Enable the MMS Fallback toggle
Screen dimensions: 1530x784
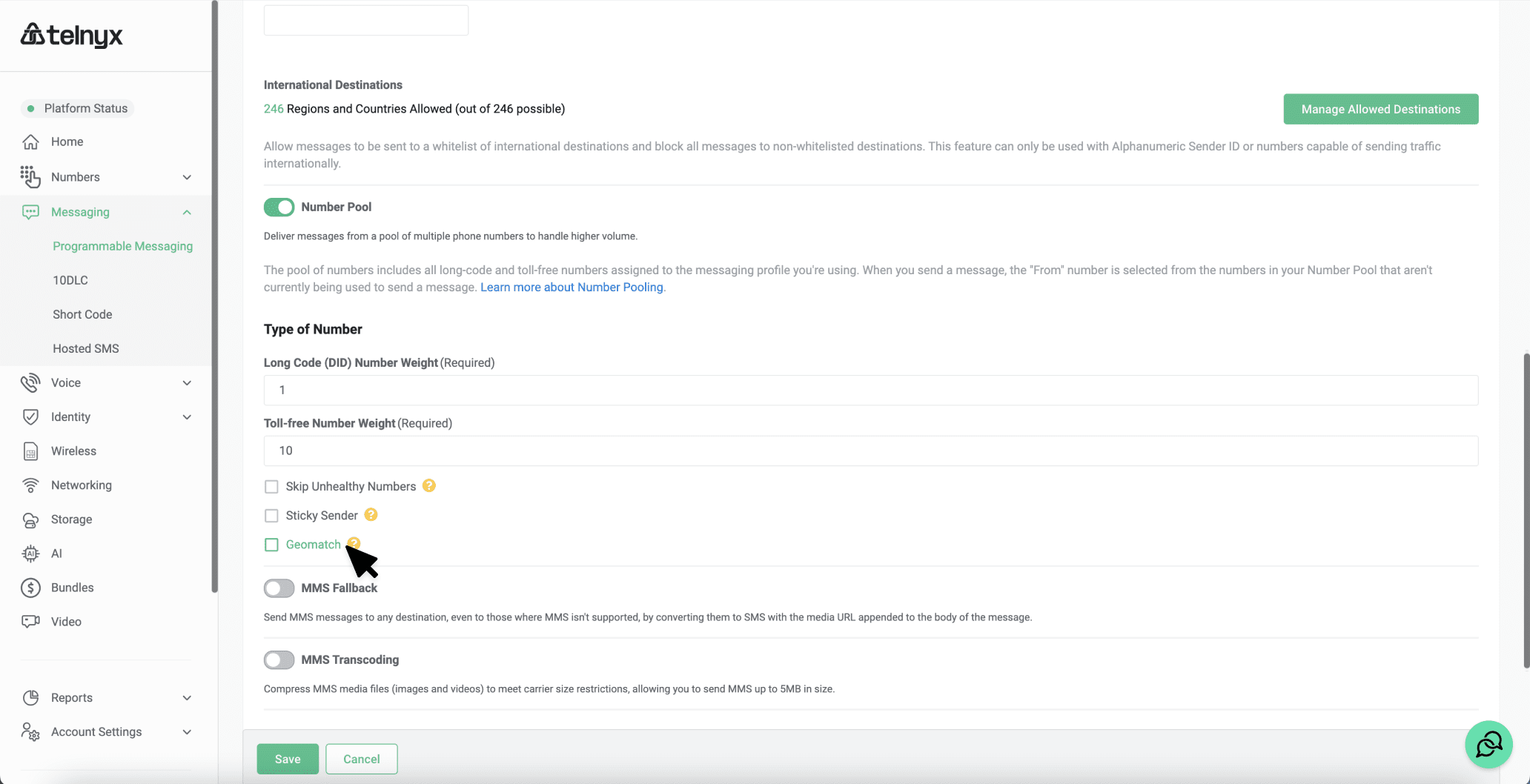(279, 588)
